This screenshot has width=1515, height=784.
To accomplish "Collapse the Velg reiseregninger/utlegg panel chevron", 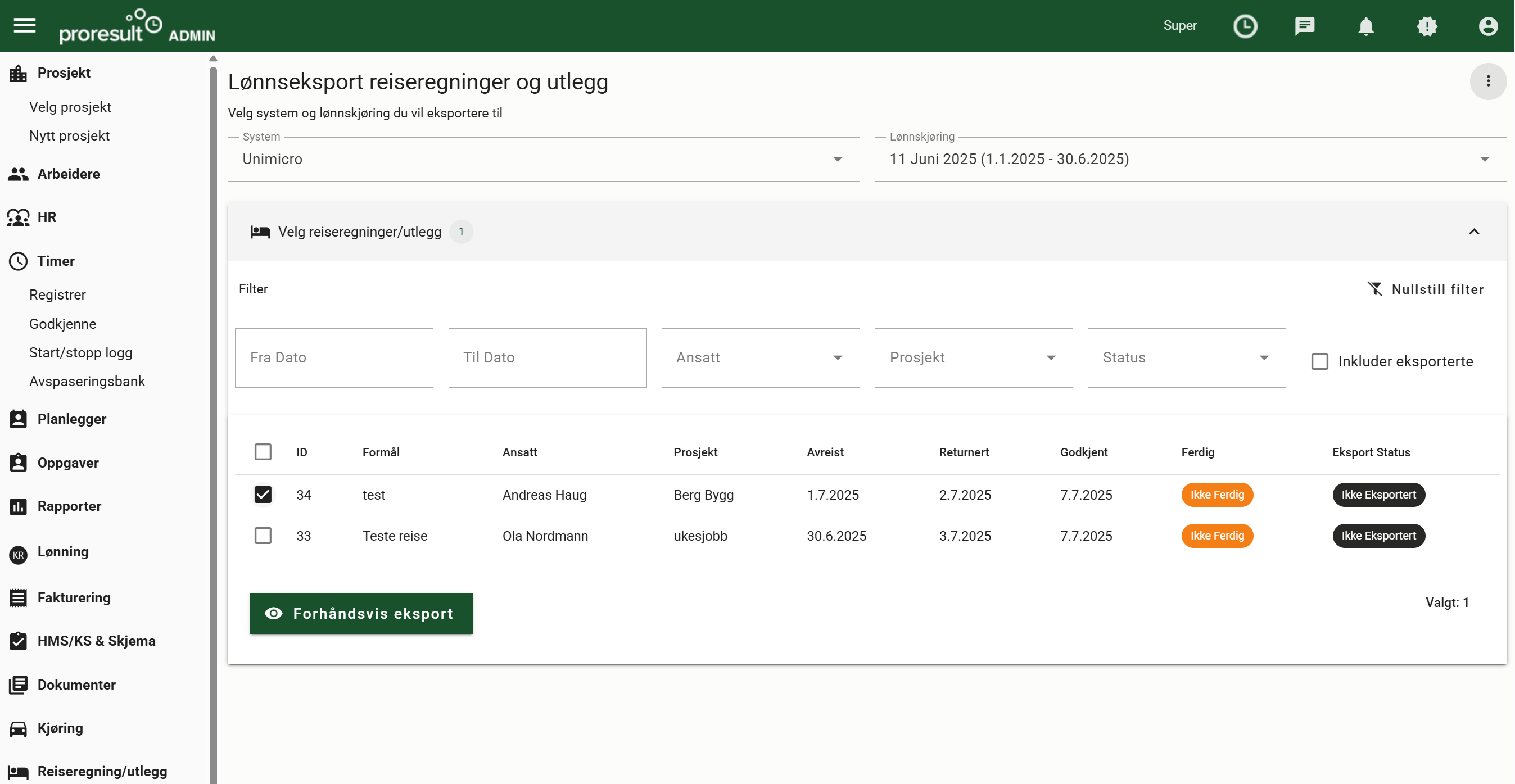I will 1474,232.
